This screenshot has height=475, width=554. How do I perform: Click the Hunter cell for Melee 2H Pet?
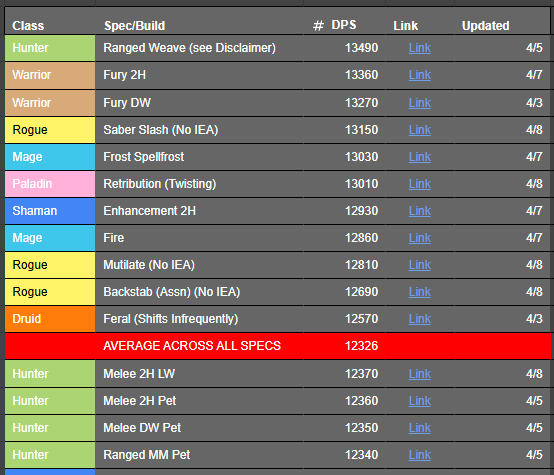[x=50, y=401]
